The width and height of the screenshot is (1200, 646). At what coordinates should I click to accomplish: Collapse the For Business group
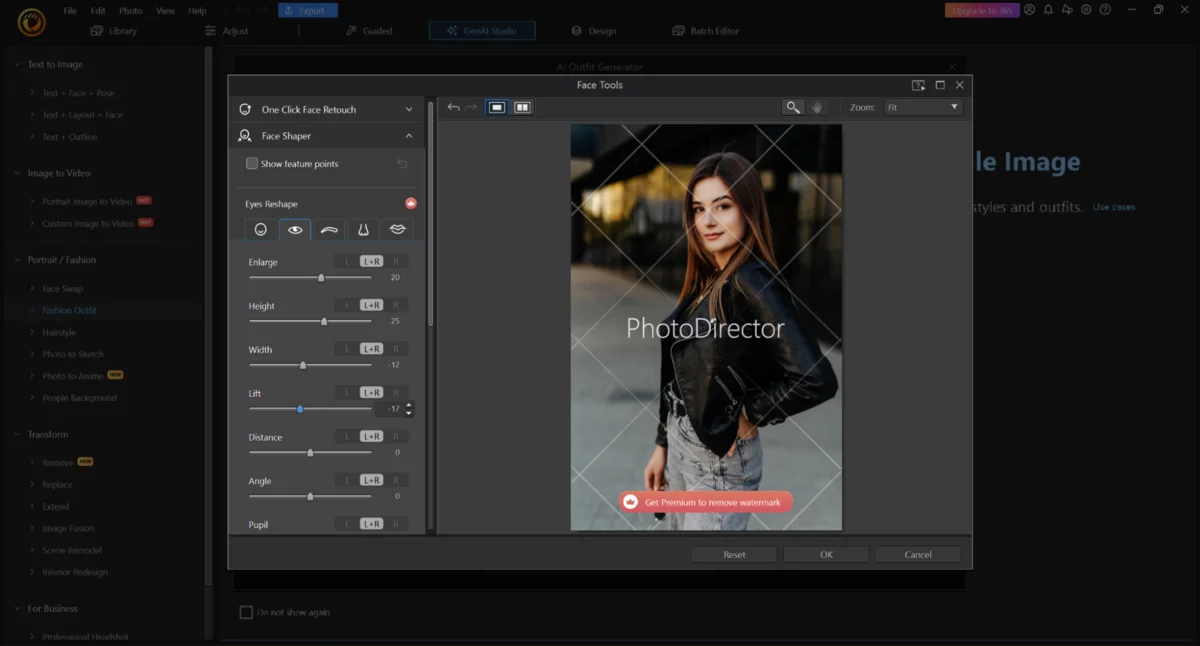click(17, 609)
